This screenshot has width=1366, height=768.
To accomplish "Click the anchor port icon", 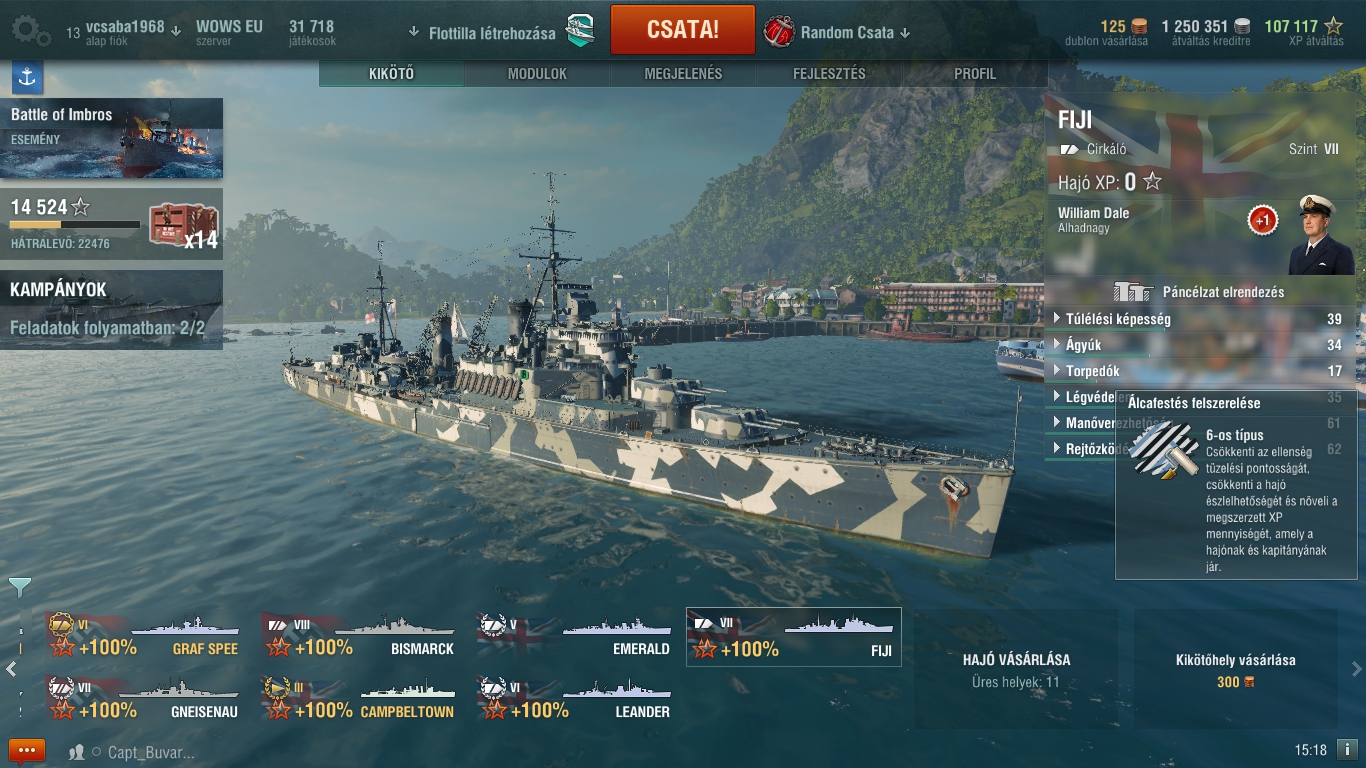I will click(27, 77).
